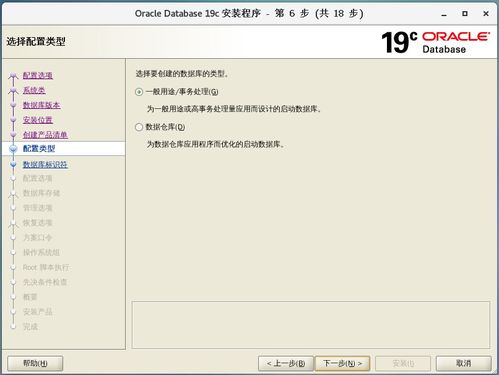This screenshot has height=375, width=499.
Task: Click the Oracle 19c Database logo
Action: click(435, 42)
